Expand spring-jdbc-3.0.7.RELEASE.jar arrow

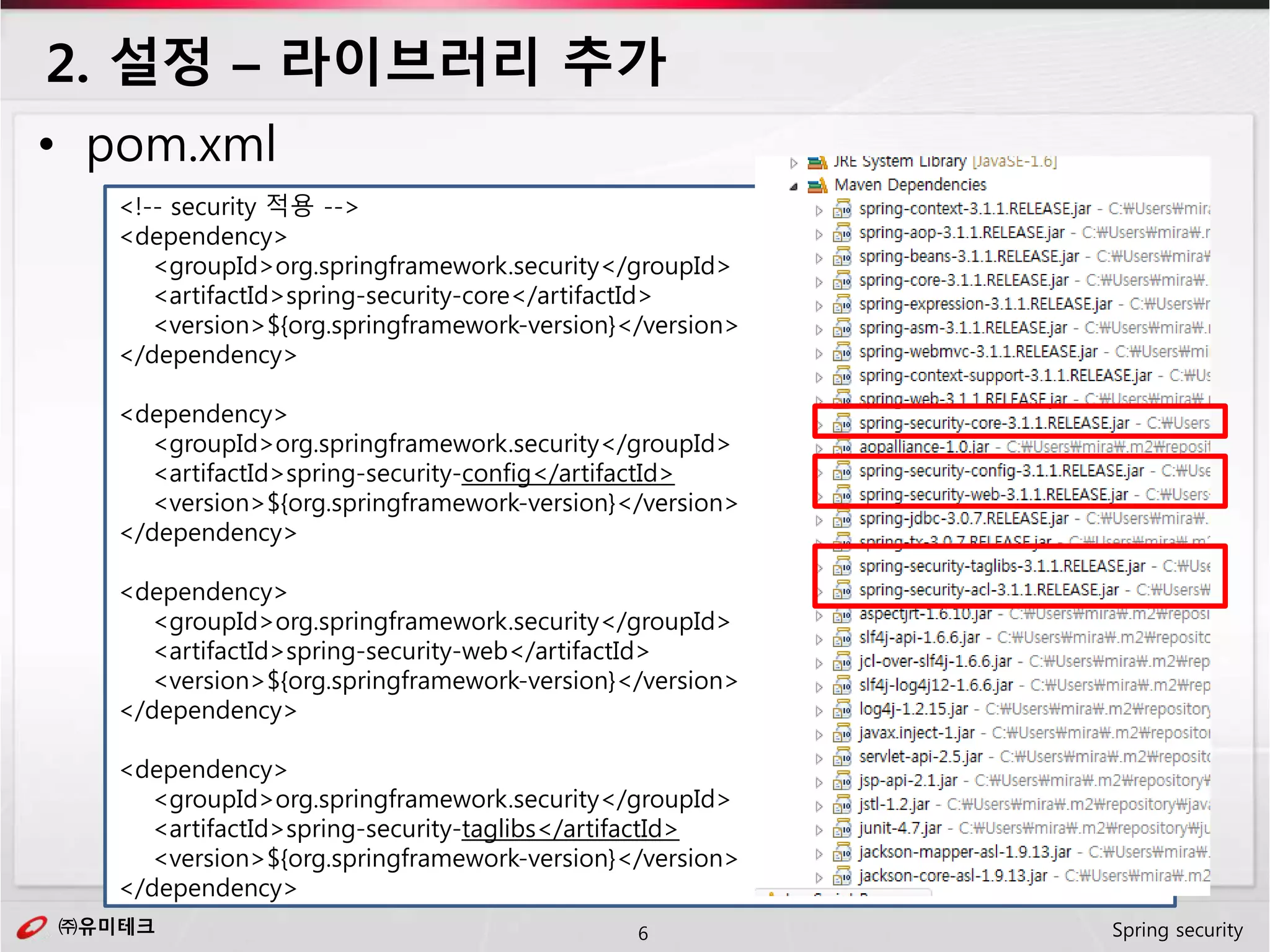(819, 521)
